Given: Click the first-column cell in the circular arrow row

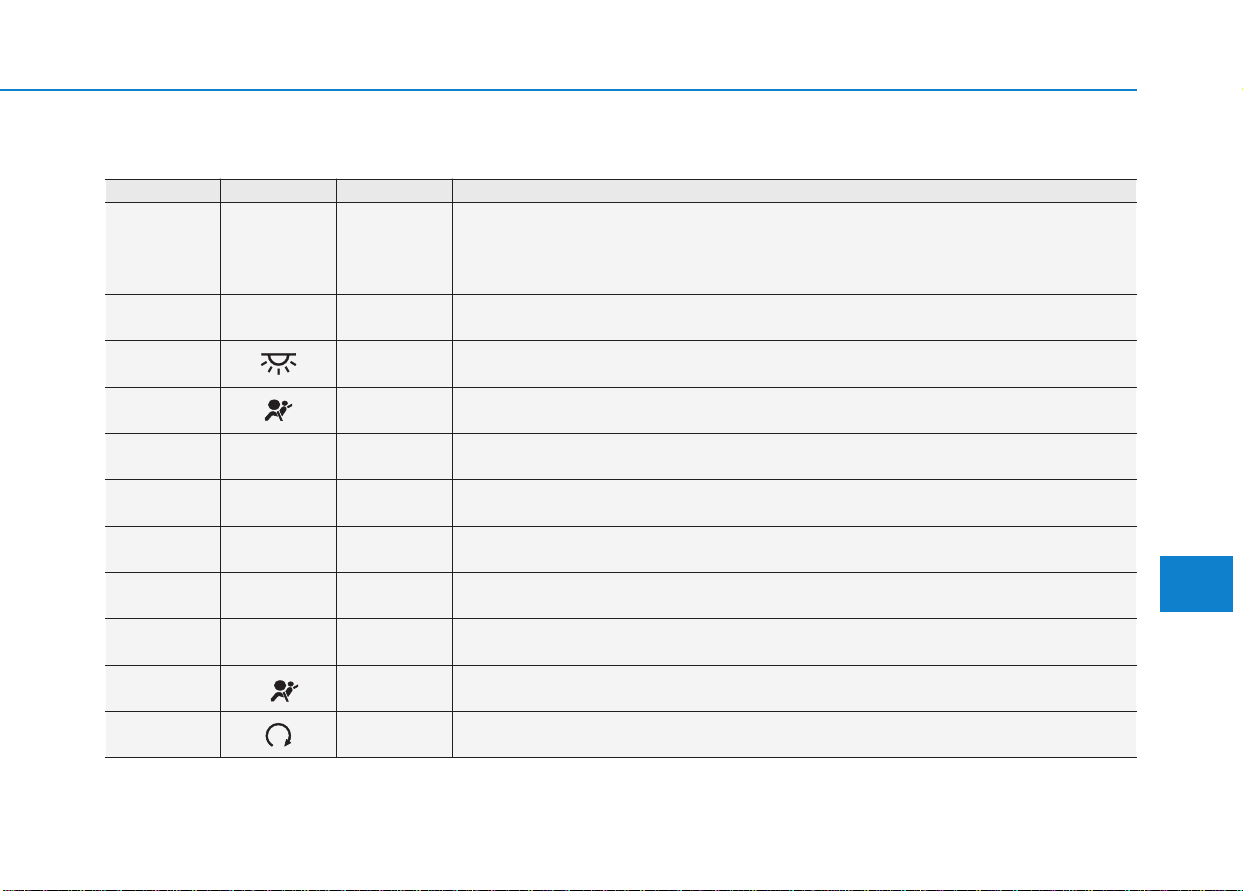Looking at the screenshot, I should [x=162, y=735].
